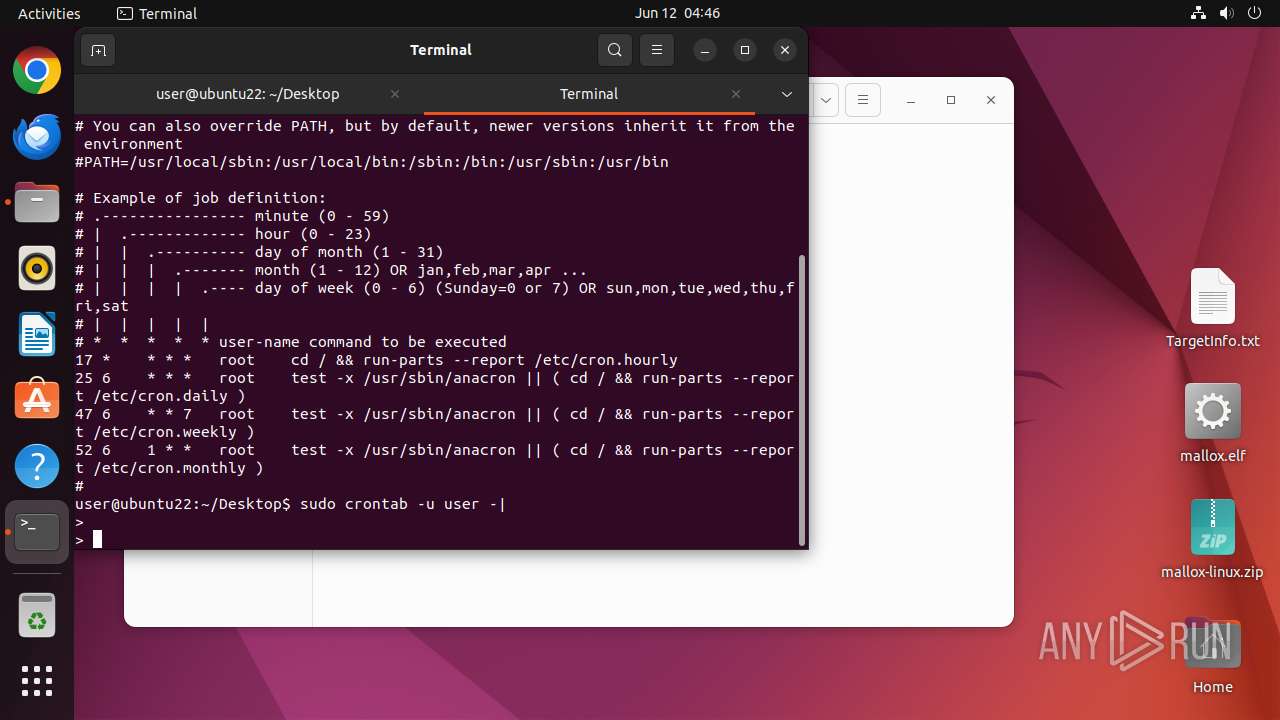This screenshot has width=1280, height=720.
Task: Minimize the Files window behind the terminal
Action: pyautogui.click(x=911, y=100)
